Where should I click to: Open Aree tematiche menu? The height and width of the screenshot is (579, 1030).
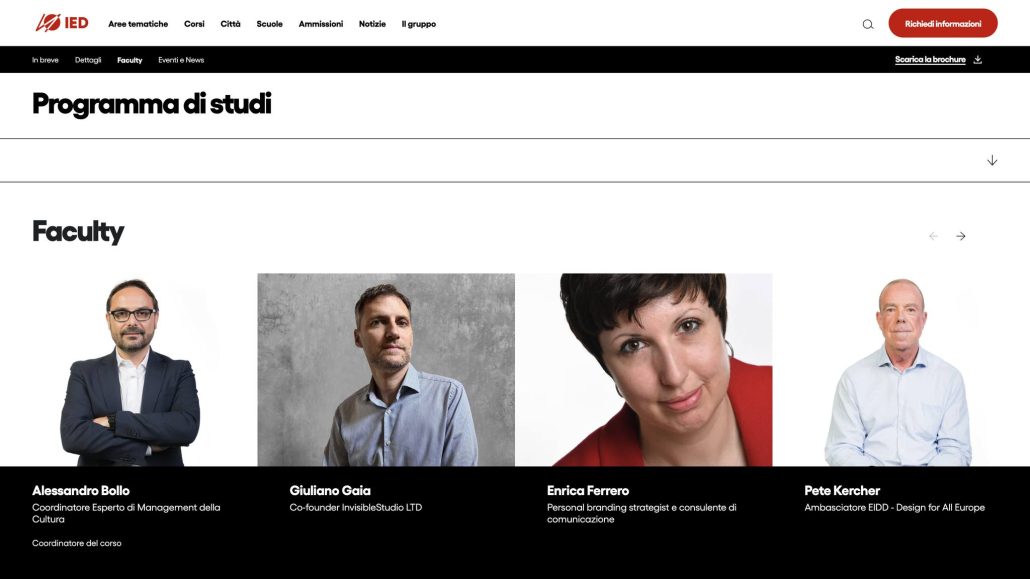point(138,24)
